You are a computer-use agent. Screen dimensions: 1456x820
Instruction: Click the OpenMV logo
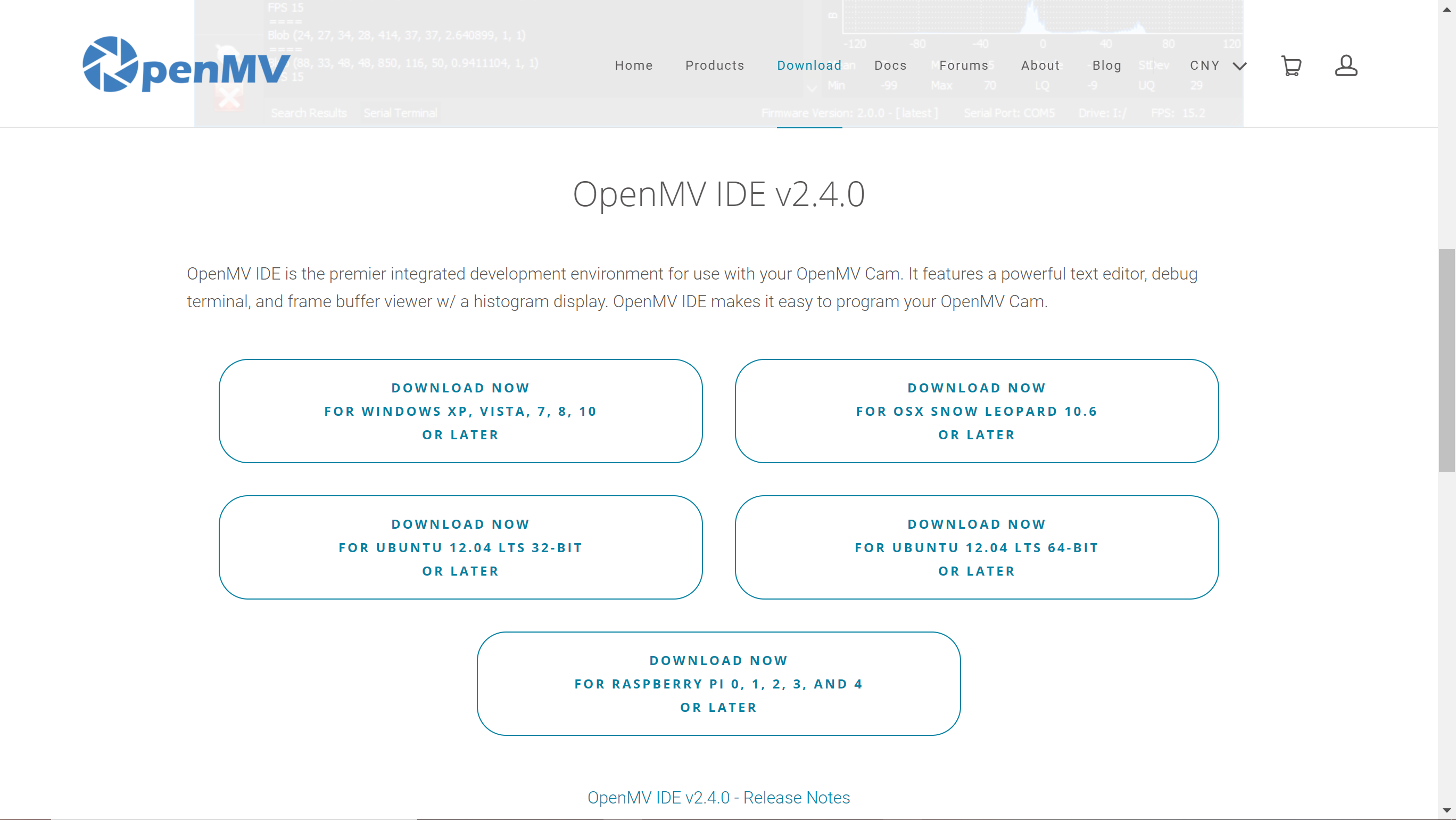click(185, 65)
